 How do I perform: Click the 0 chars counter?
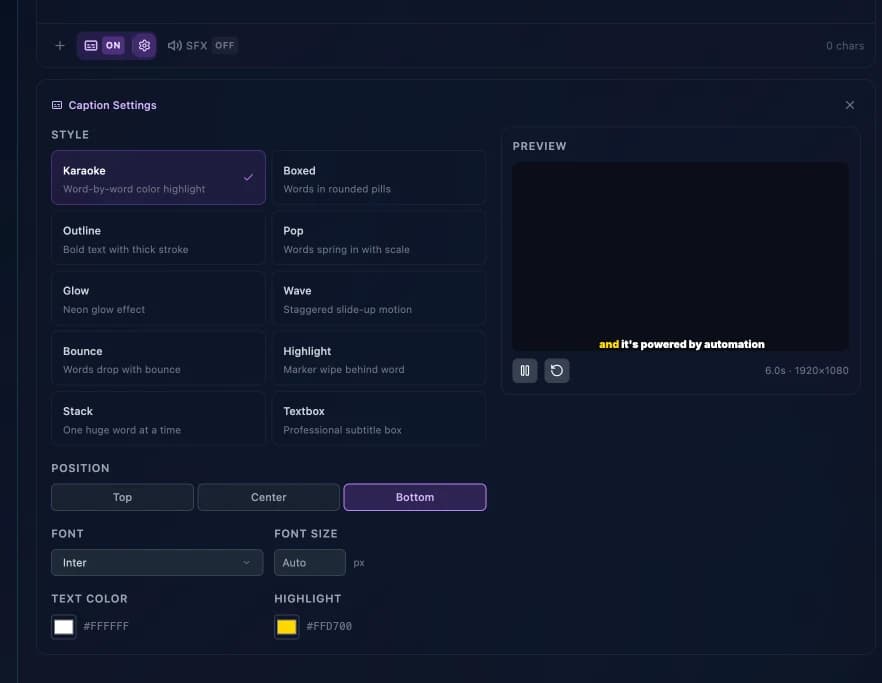pyautogui.click(x=845, y=46)
